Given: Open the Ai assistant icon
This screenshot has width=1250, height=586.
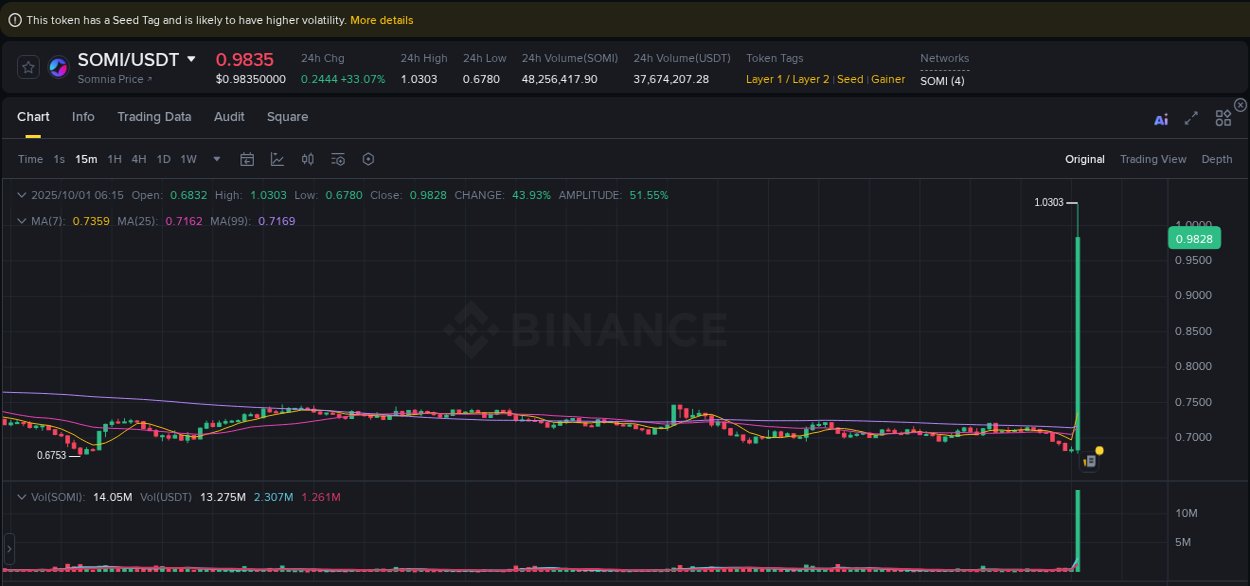Looking at the screenshot, I should pyautogui.click(x=1160, y=118).
